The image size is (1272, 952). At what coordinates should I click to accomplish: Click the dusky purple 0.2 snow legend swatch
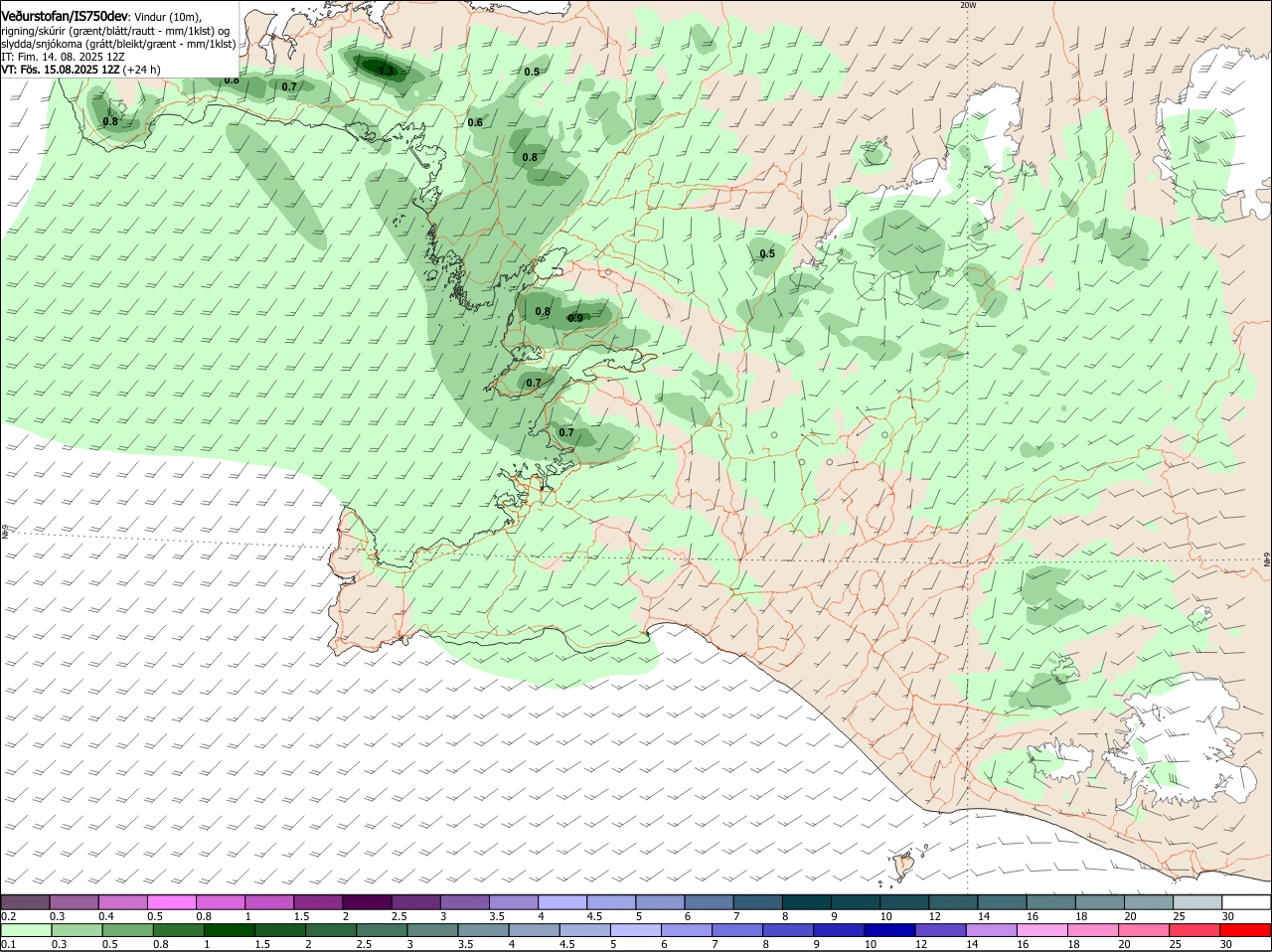(25, 901)
